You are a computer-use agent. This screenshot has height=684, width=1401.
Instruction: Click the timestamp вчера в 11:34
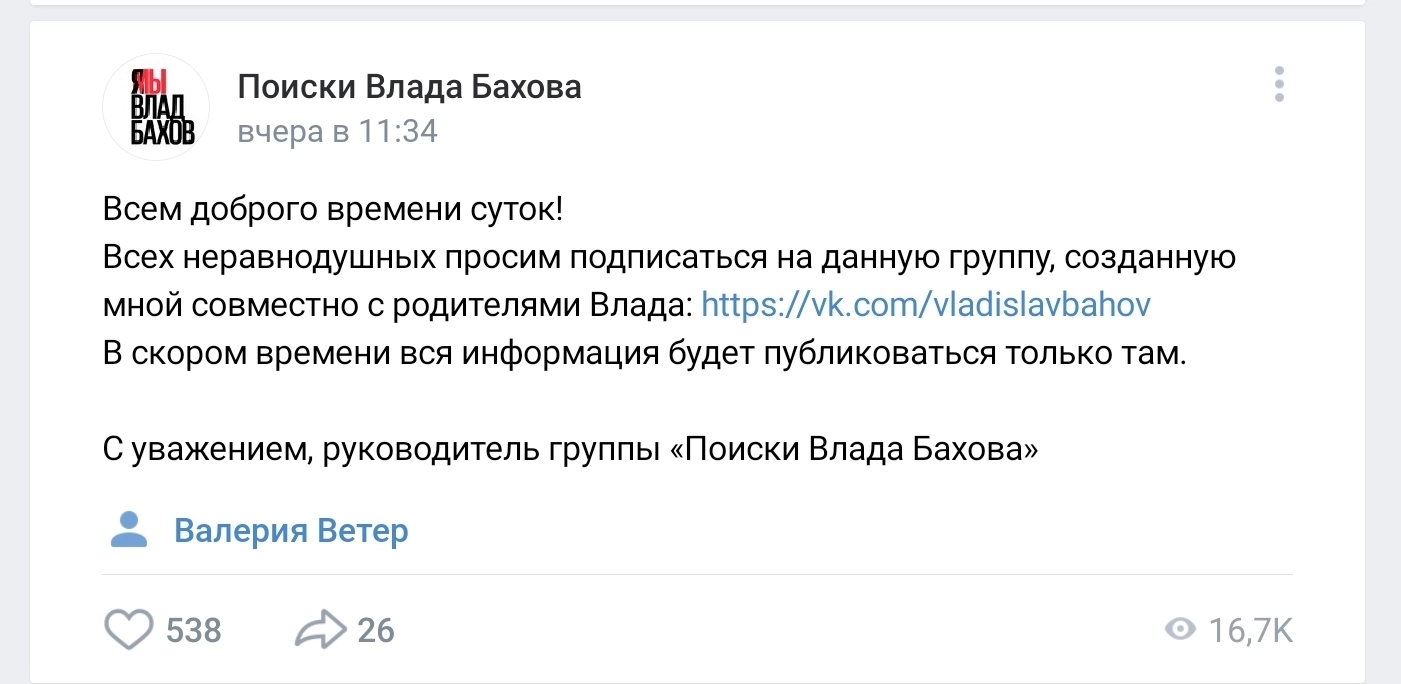click(337, 132)
